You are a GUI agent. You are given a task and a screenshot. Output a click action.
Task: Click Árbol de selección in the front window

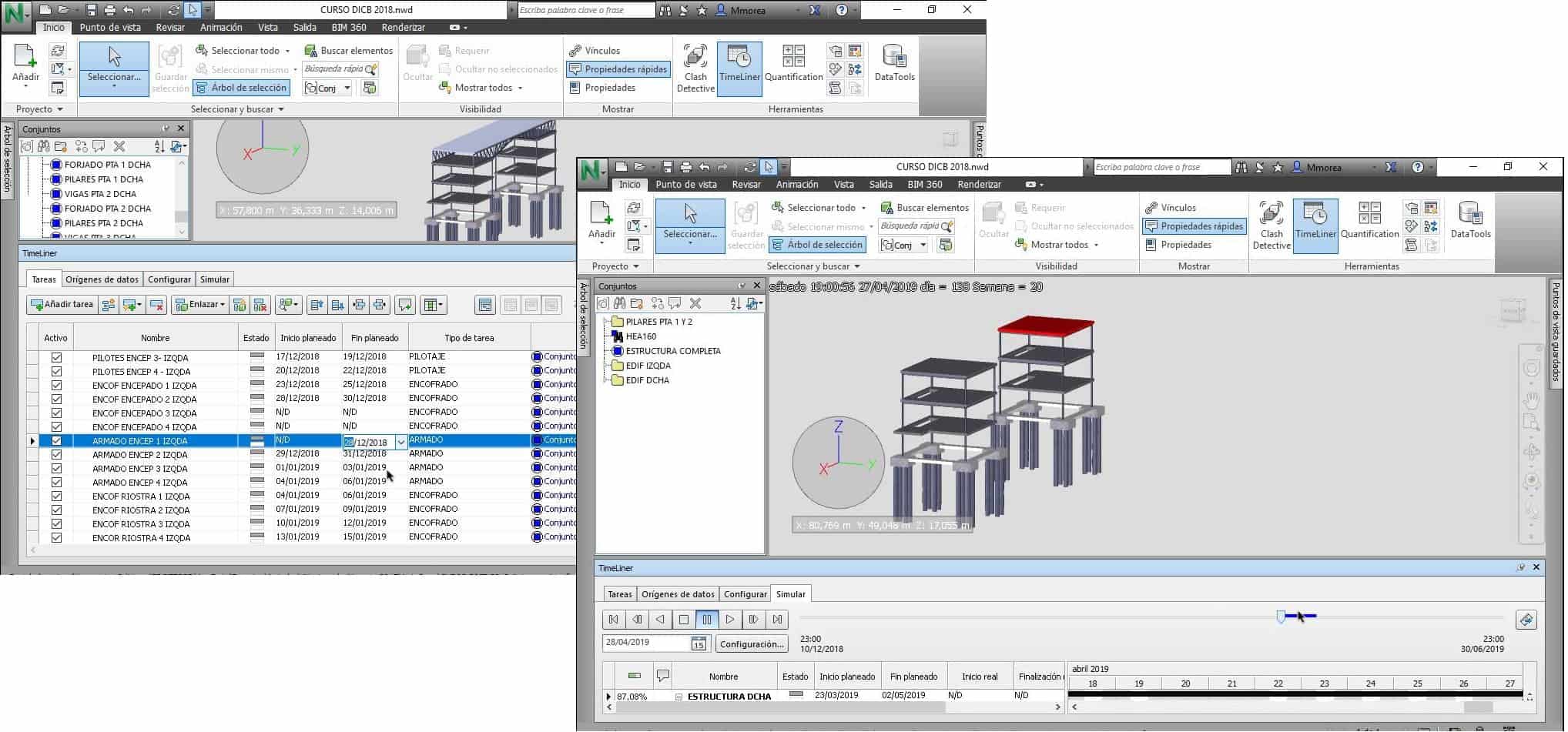[x=817, y=245]
